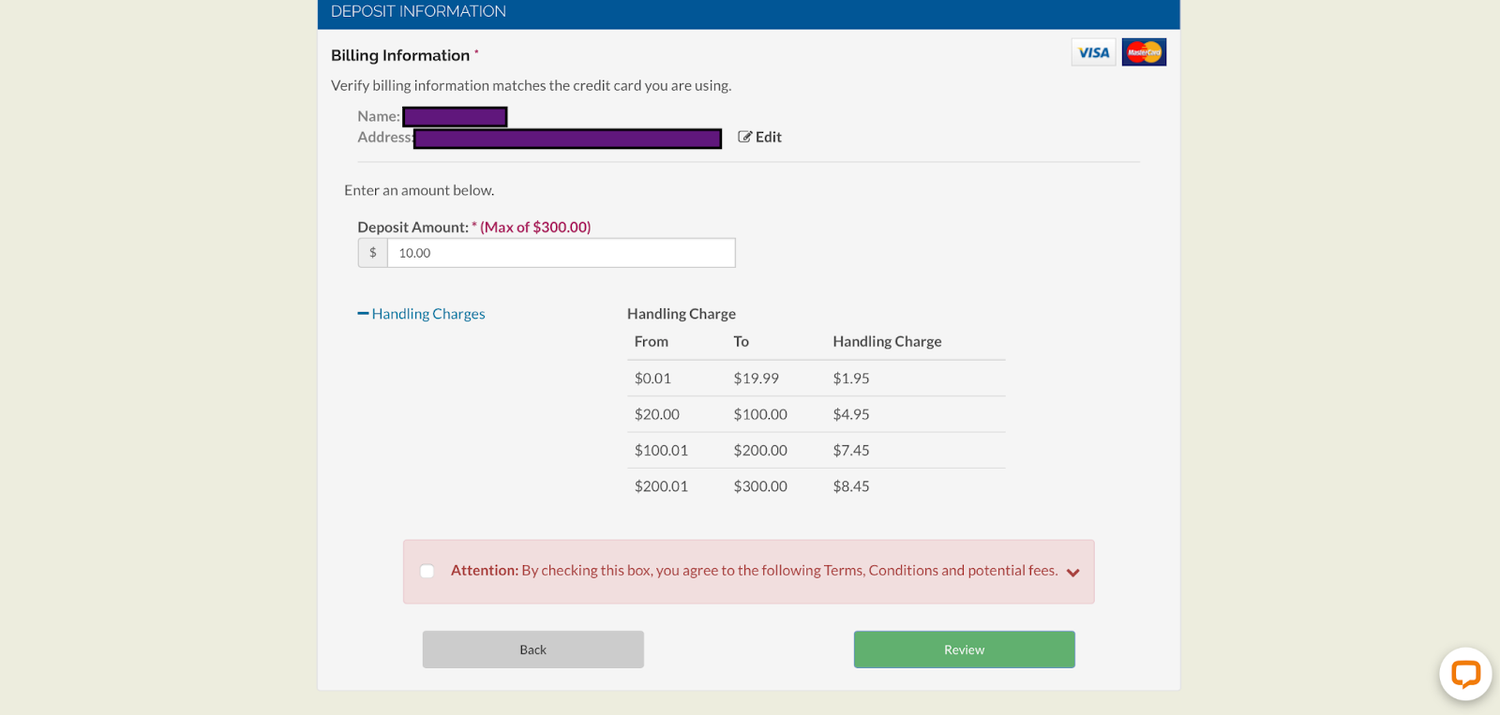
Task: Select the MasterCard icon
Action: point(1143,51)
